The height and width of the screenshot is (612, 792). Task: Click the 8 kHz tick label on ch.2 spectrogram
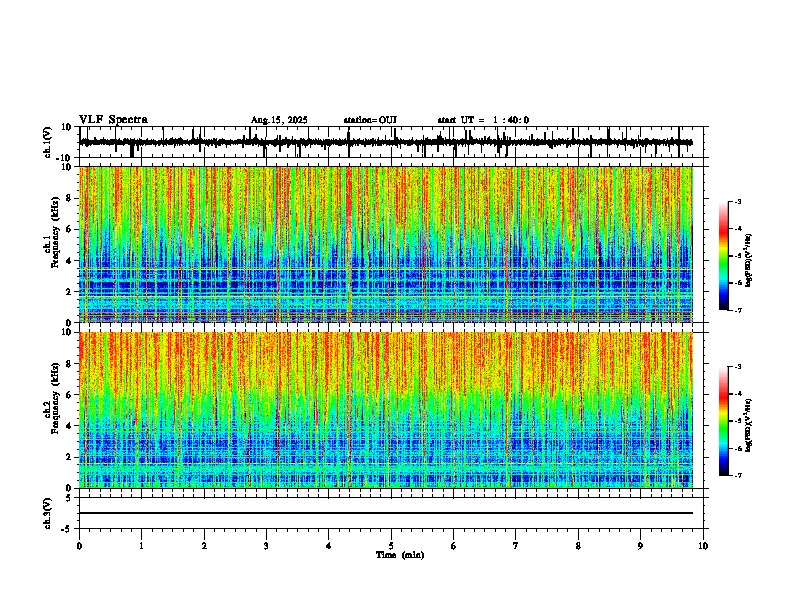pos(70,364)
